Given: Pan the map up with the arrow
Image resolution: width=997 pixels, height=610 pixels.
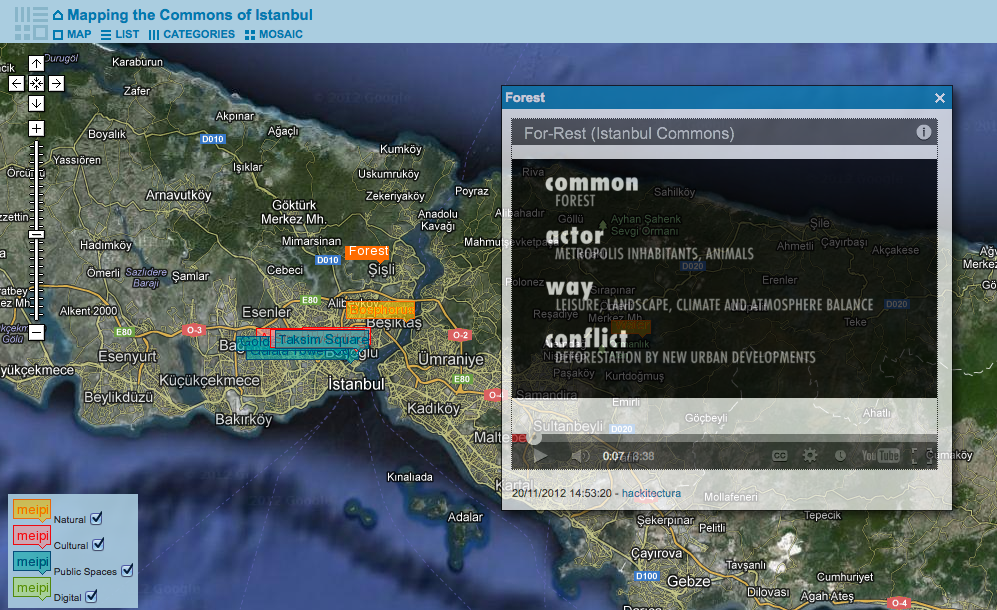Looking at the screenshot, I should 36,63.
